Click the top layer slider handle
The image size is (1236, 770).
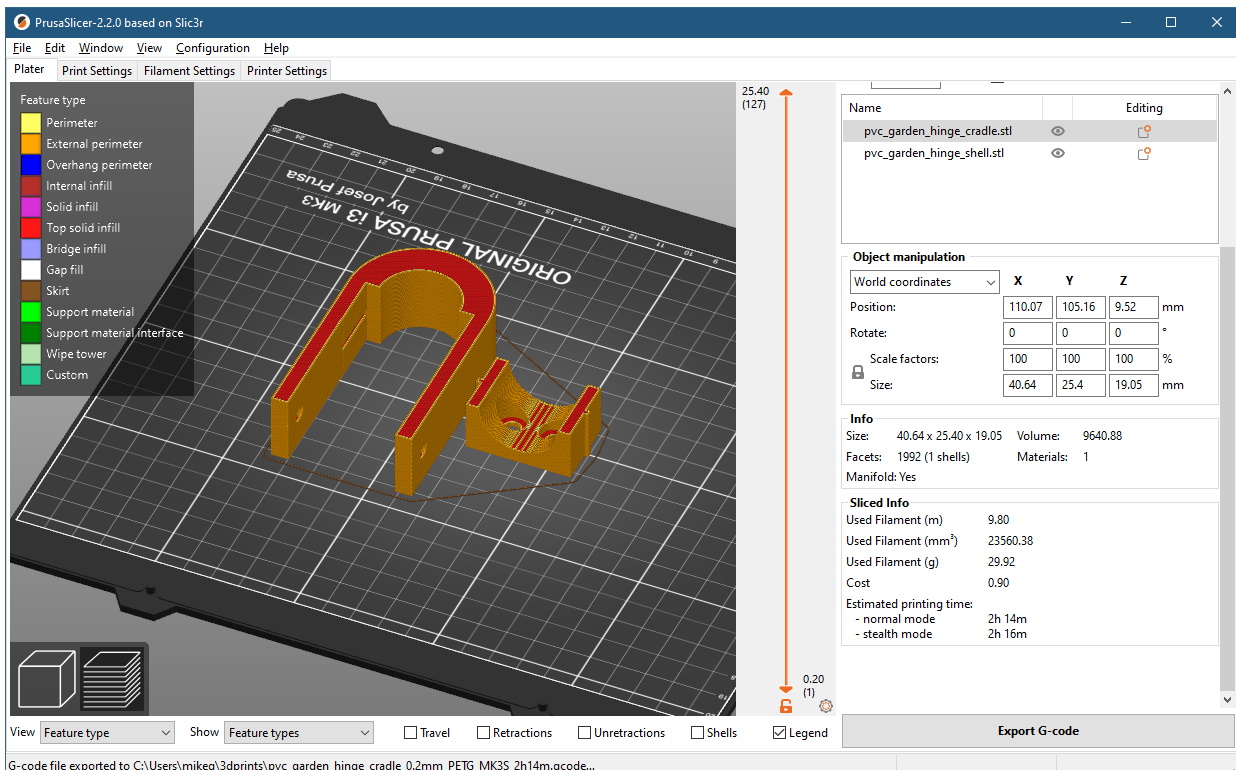pyautogui.click(x=786, y=93)
